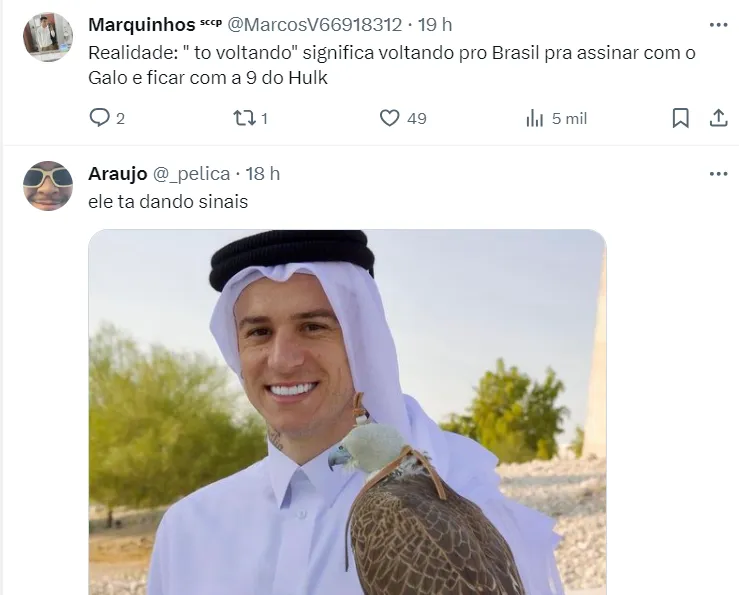The height and width of the screenshot is (595, 739).
Task: Open more options on Araujo's tweet
Action: coord(718,174)
